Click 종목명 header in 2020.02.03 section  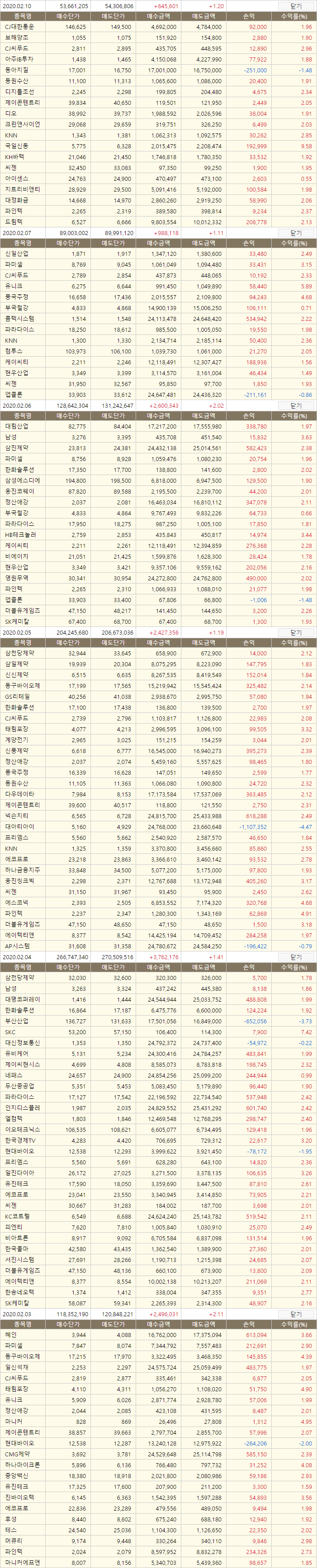pos(23,1325)
